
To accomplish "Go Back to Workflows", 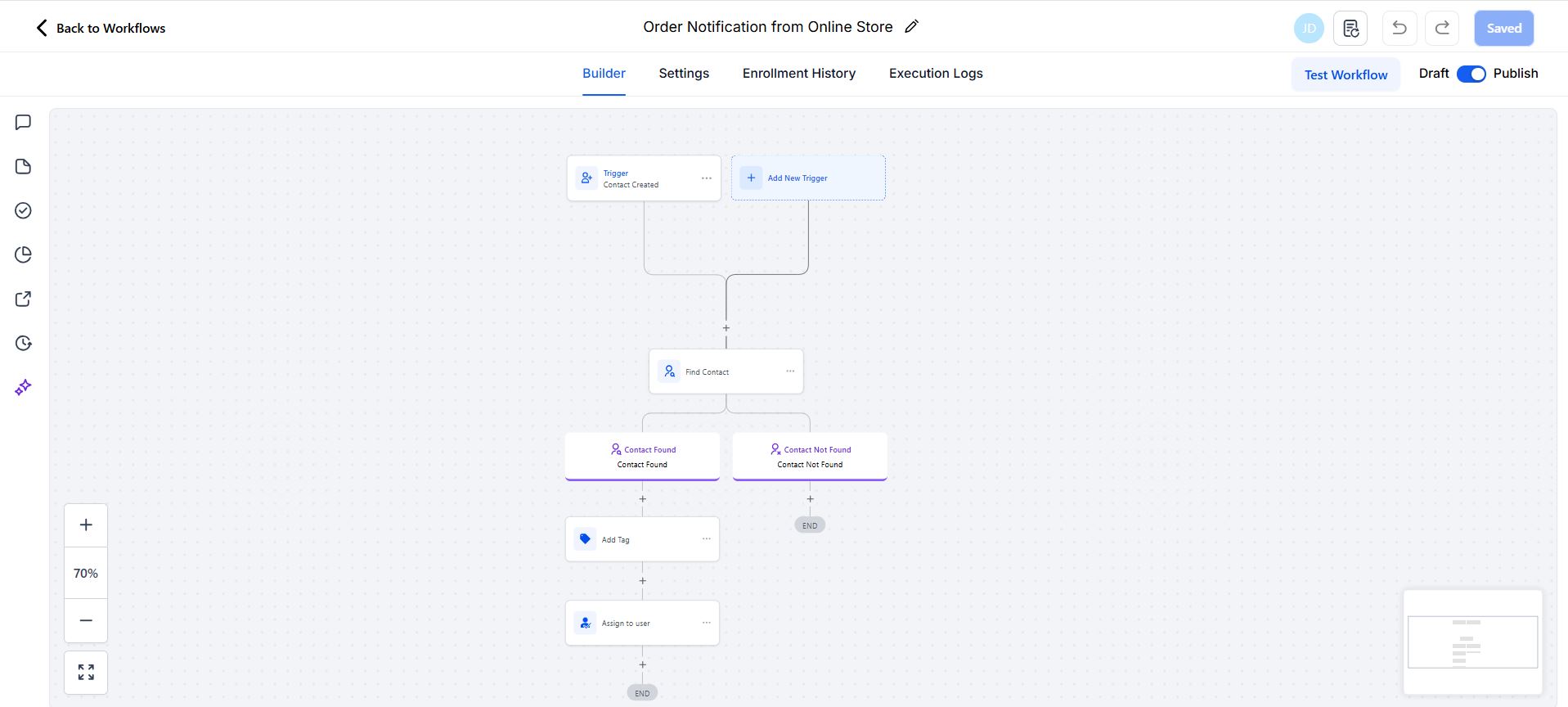I will tap(101, 28).
